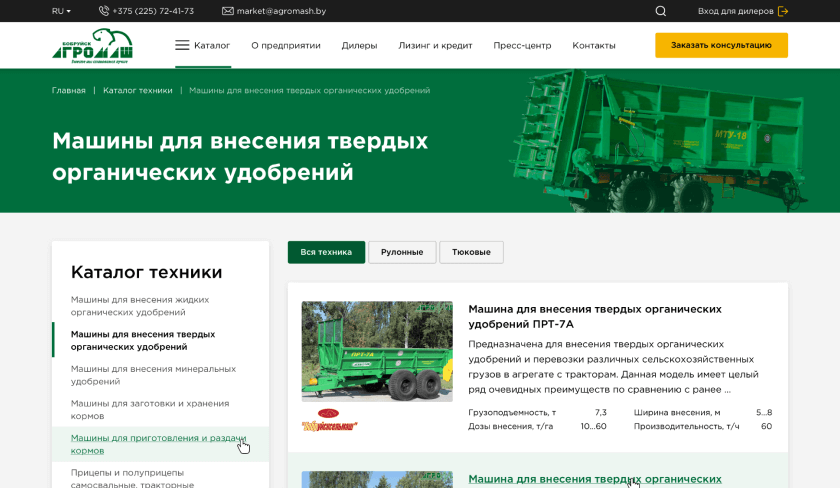
Task: Click 'Грузоподъемность, т' spec label
Action: (x=512, y=412)
